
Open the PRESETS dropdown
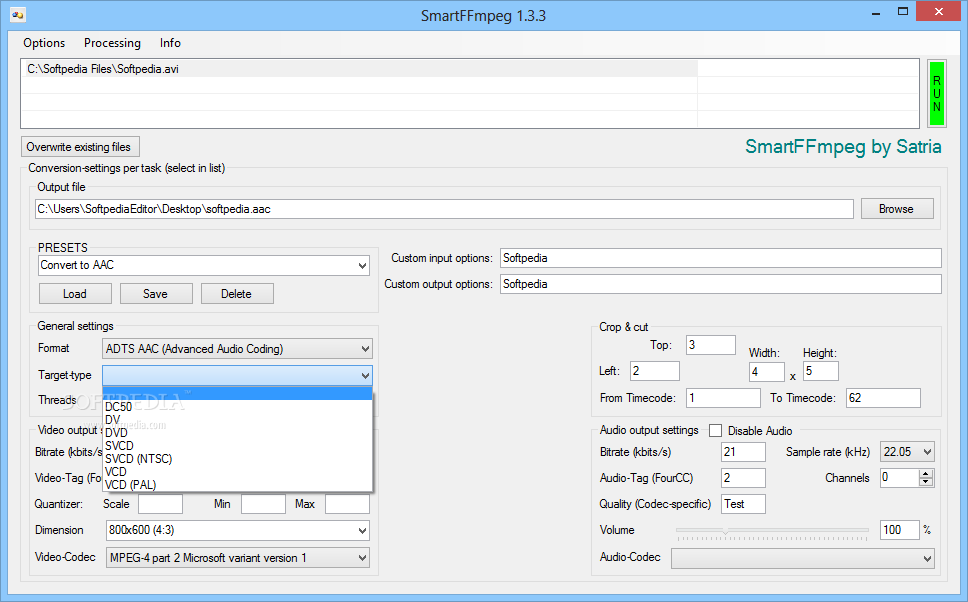pos(204,265)
